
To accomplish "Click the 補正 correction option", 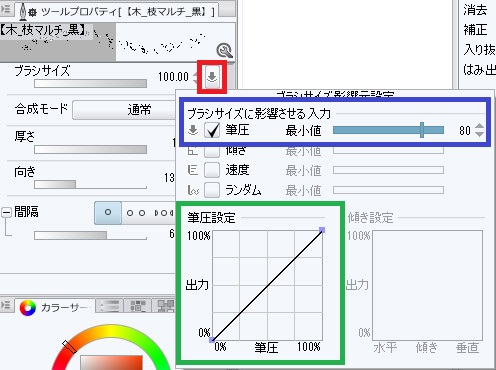I will [475, 30].
